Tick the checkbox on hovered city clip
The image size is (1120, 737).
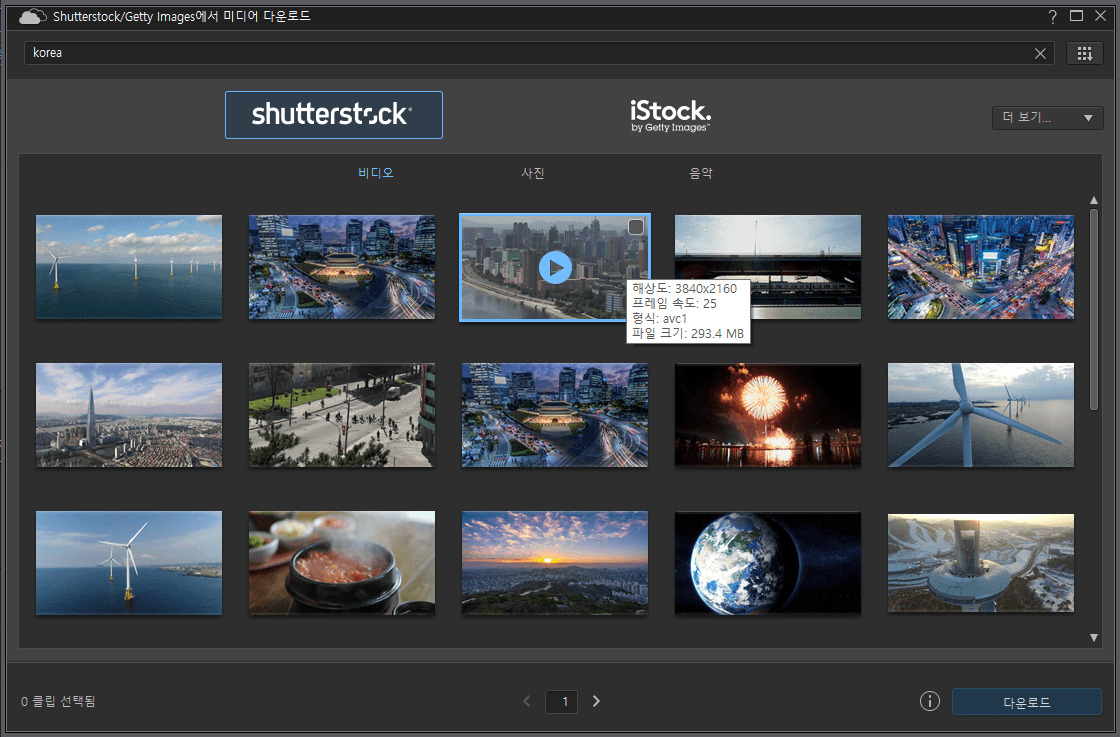point(635,227)
